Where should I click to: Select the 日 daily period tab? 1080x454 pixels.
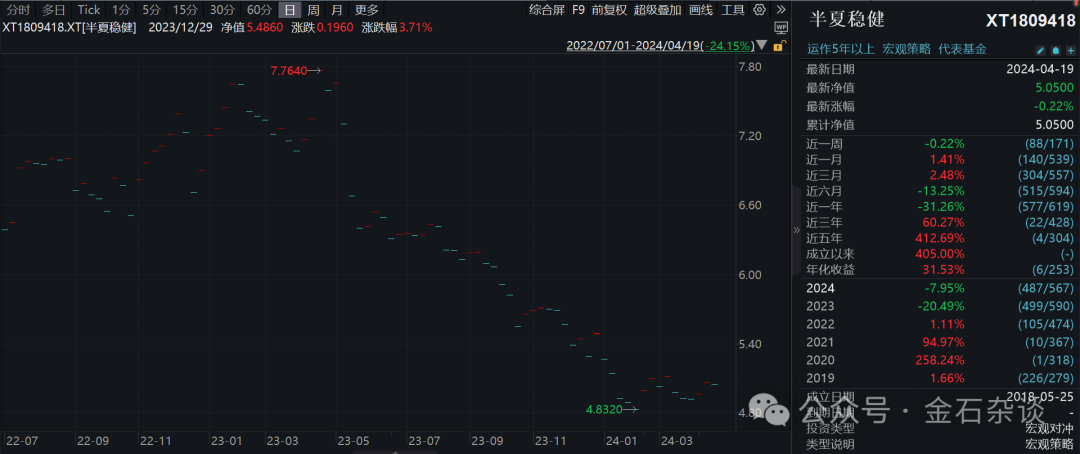(291, 10)
